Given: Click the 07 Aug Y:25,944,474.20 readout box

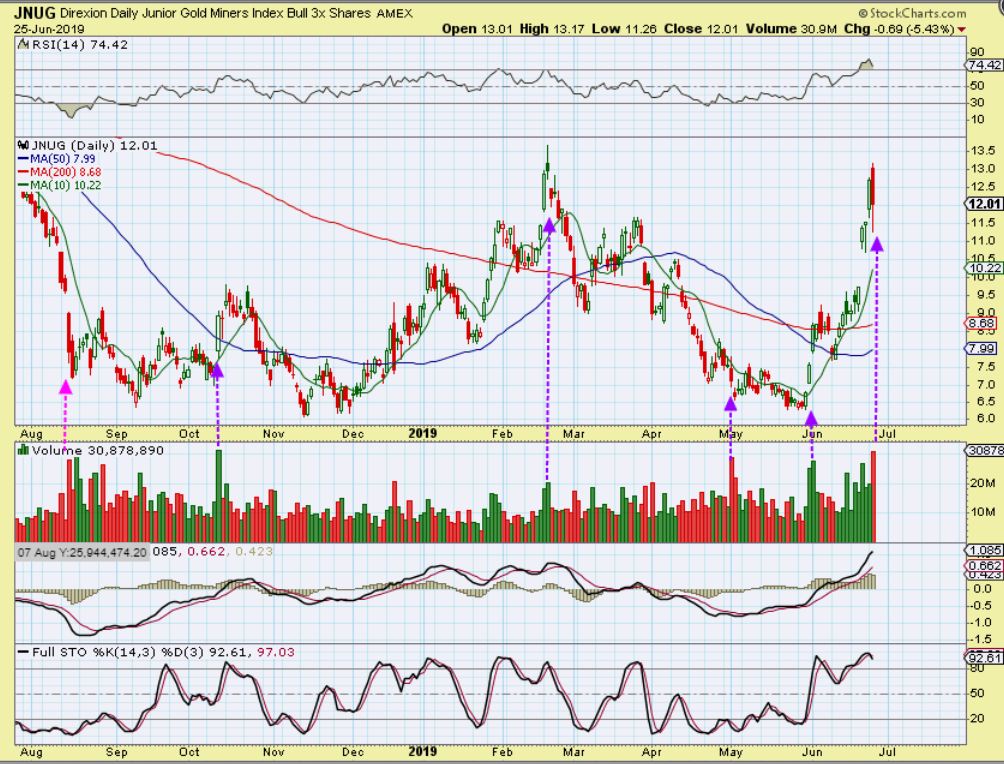Looking at the screenshot, I should (x=83, y=552).
